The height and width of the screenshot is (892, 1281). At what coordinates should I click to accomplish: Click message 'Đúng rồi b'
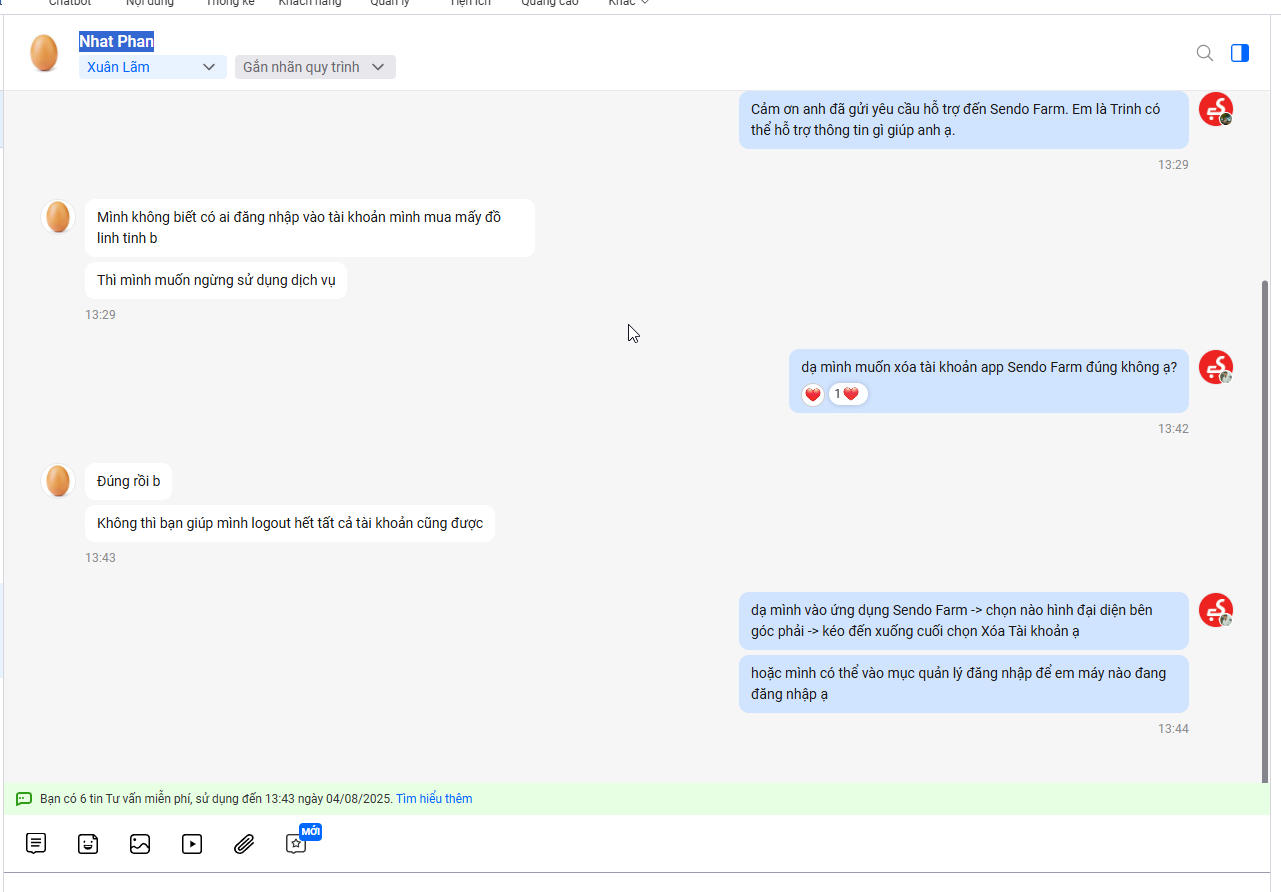pyautogui.click(x=128, y=481)
